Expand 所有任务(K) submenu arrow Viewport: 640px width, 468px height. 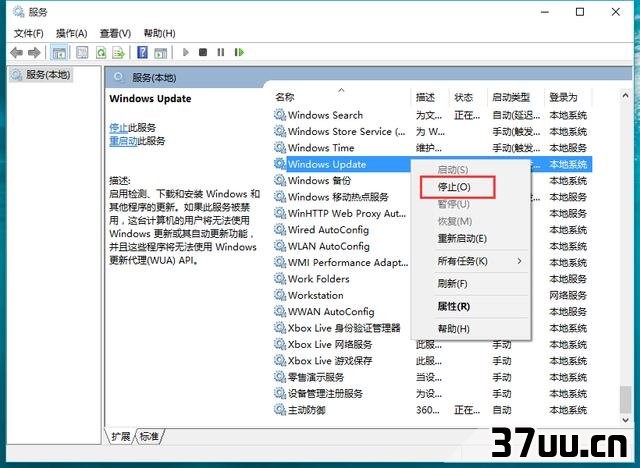click(519, 261)
